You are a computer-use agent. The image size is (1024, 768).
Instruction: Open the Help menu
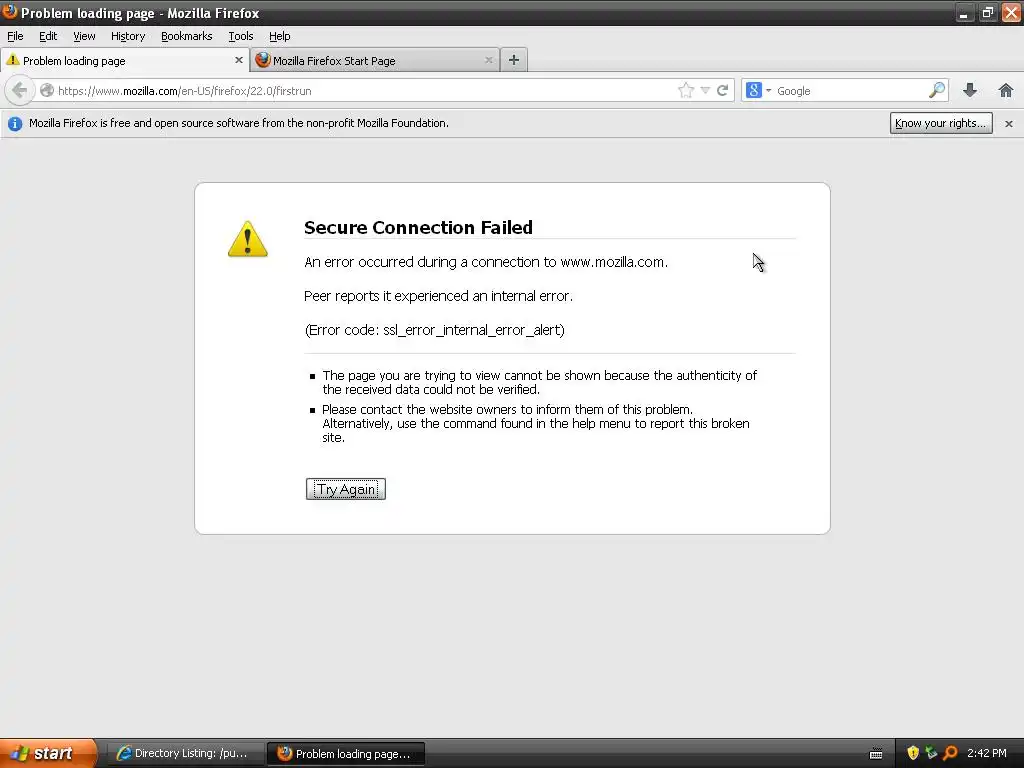tap(280, 36)
